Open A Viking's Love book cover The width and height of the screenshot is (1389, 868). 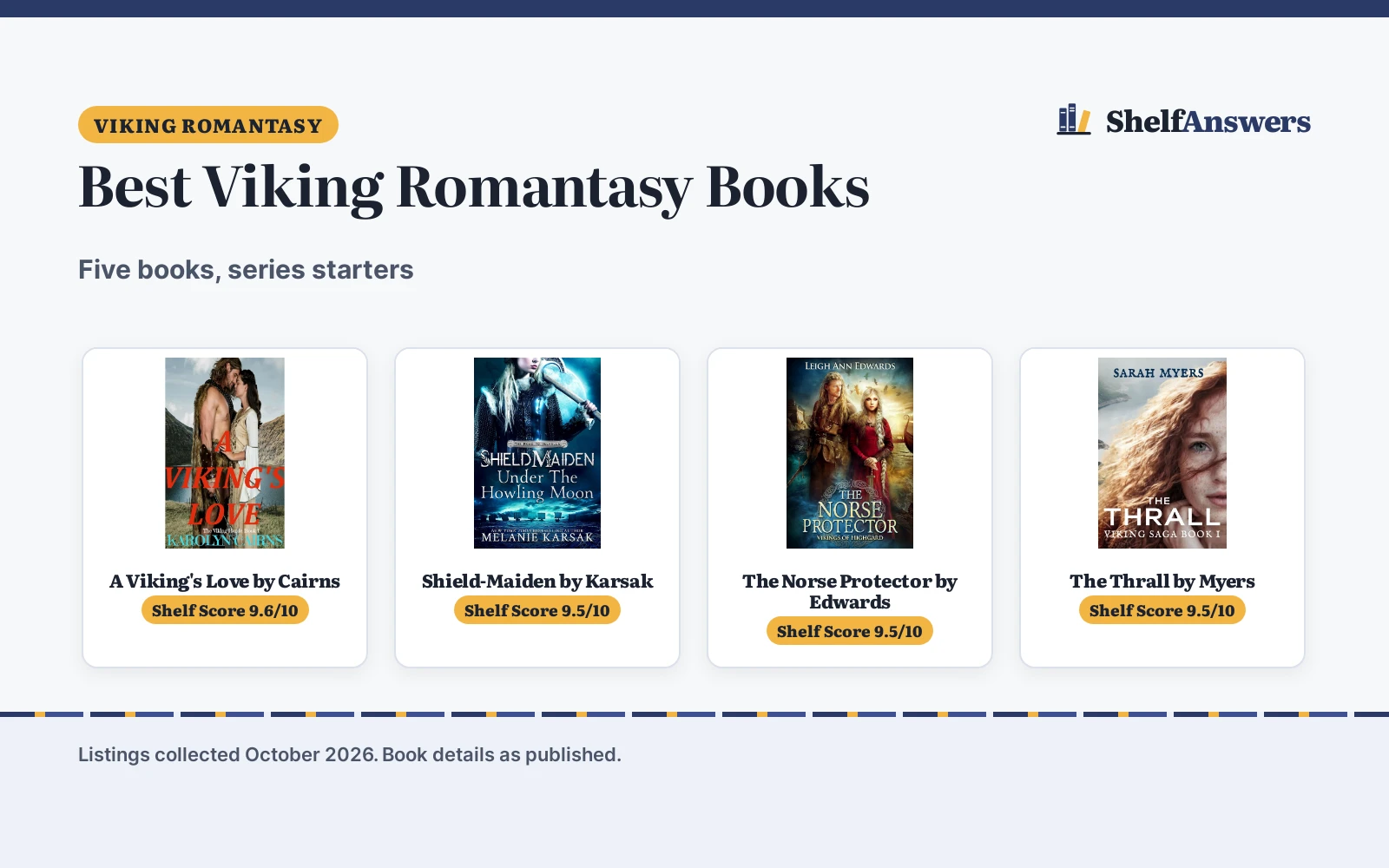click(x=225, y=453)
